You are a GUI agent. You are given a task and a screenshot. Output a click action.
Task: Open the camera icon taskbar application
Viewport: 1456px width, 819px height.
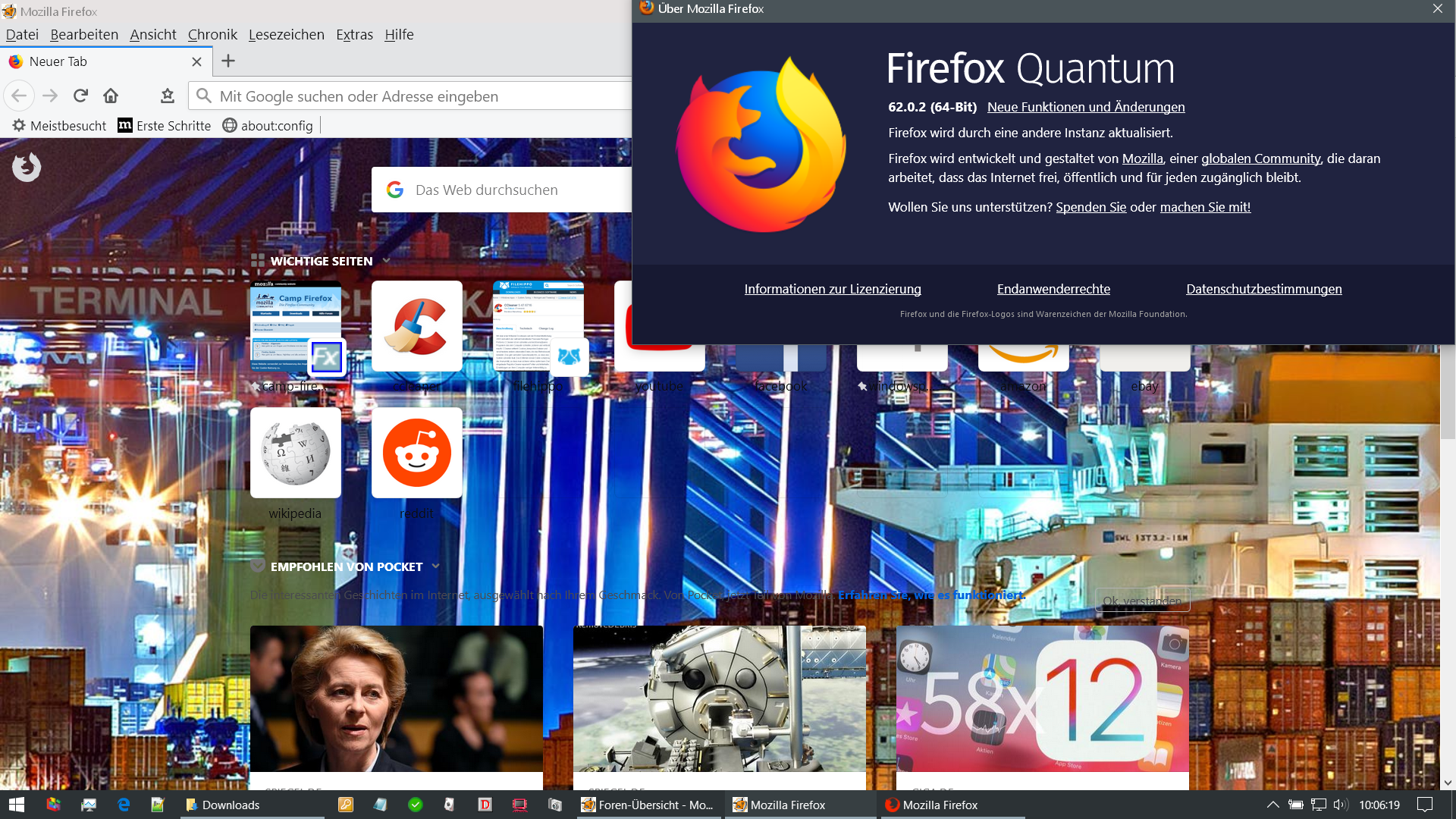[x=555, y=805]
